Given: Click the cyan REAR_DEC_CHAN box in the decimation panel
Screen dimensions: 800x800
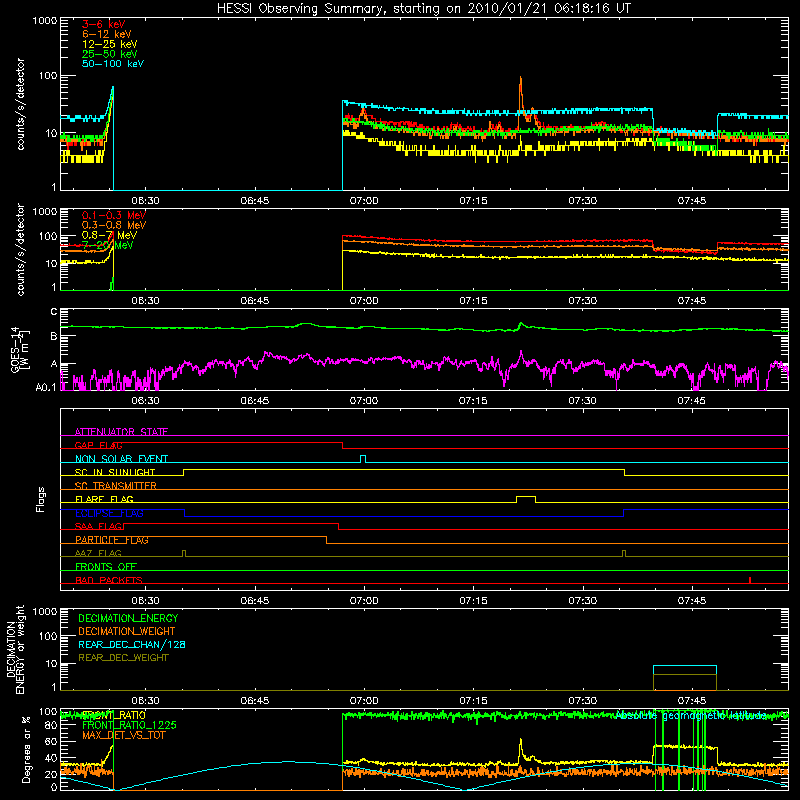Looking at the screenshot, I should pos(685,669).
